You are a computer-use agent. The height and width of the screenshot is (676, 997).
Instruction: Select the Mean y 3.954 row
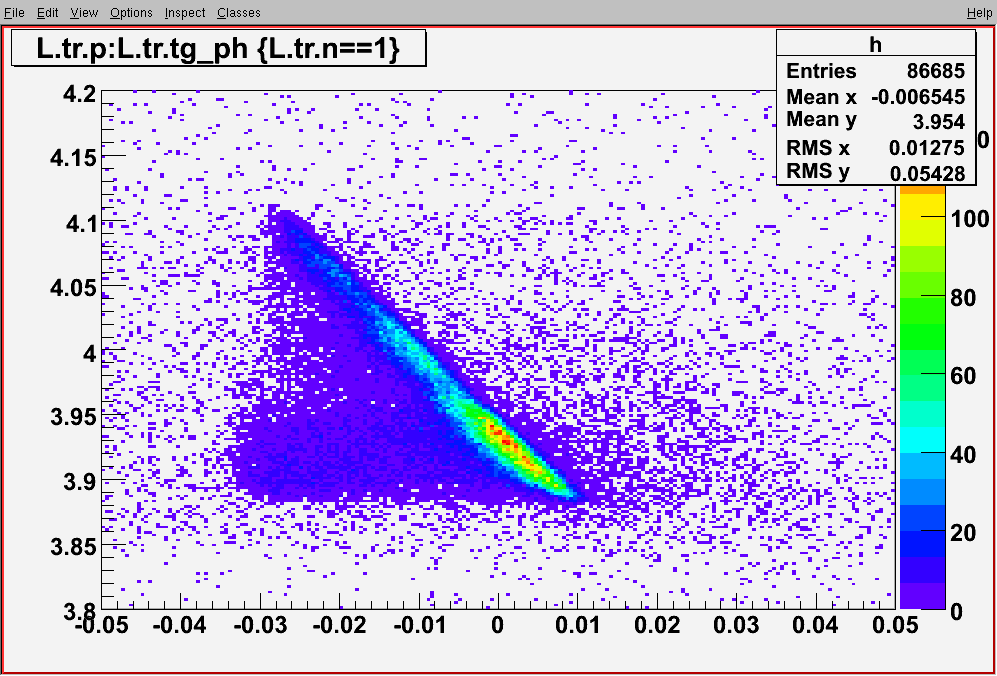pyautogui.click(x=876, y=120)
